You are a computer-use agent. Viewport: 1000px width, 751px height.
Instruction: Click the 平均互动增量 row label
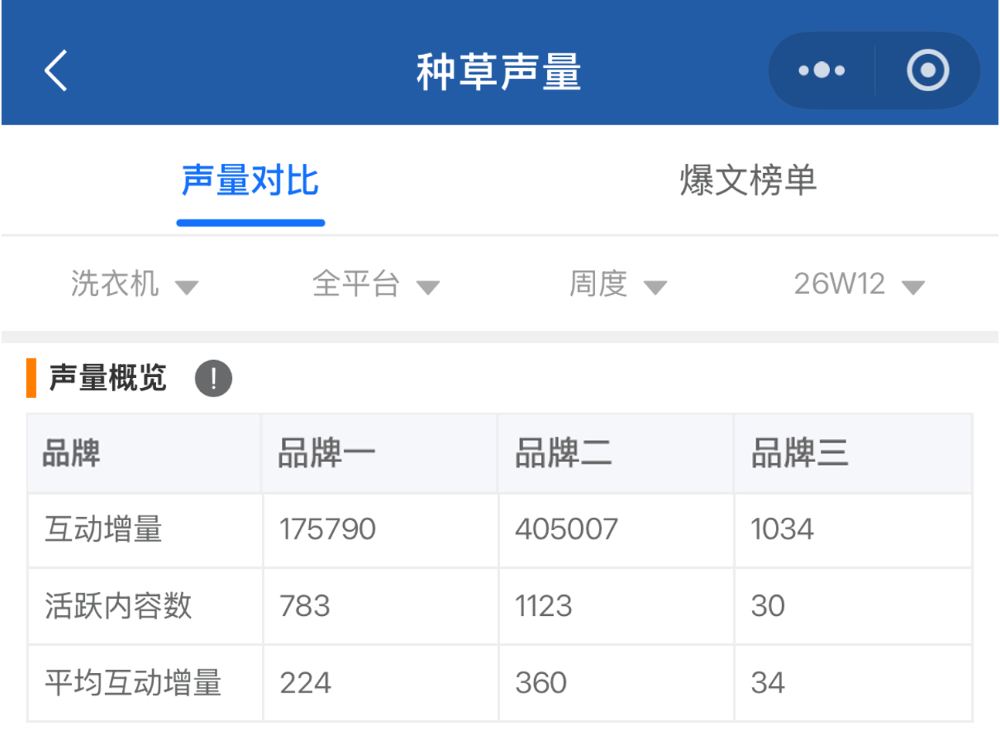(x=133, y=683)
